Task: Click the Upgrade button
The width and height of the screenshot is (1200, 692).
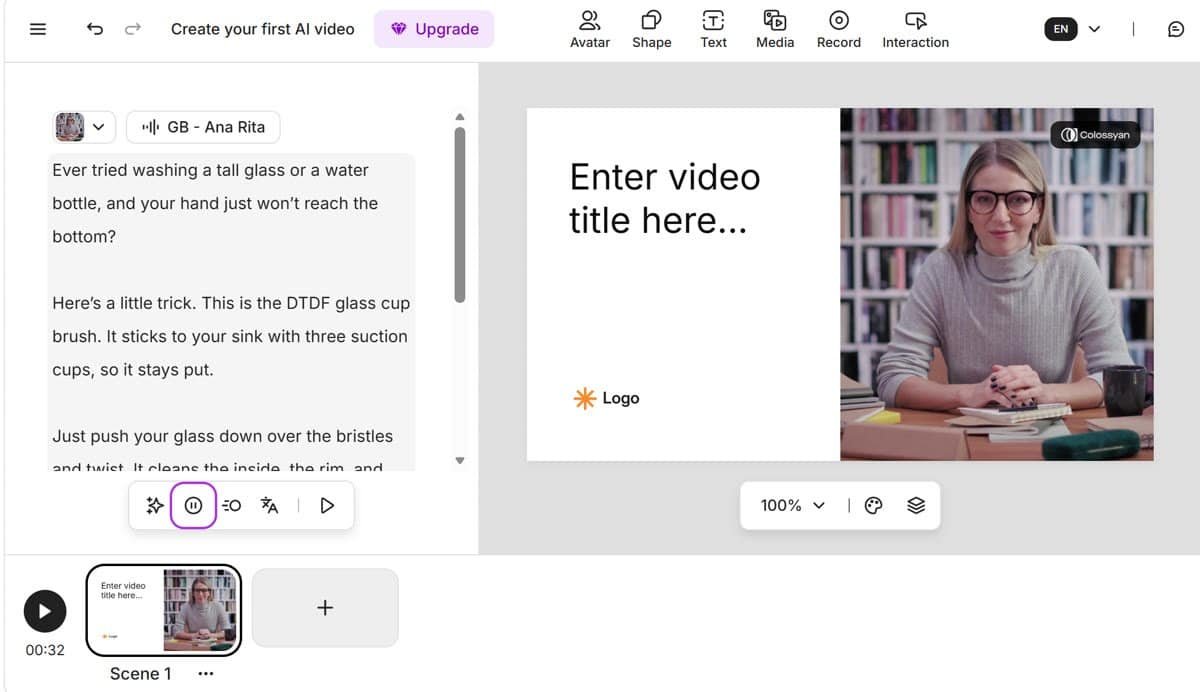Action: tap(434, 29)
